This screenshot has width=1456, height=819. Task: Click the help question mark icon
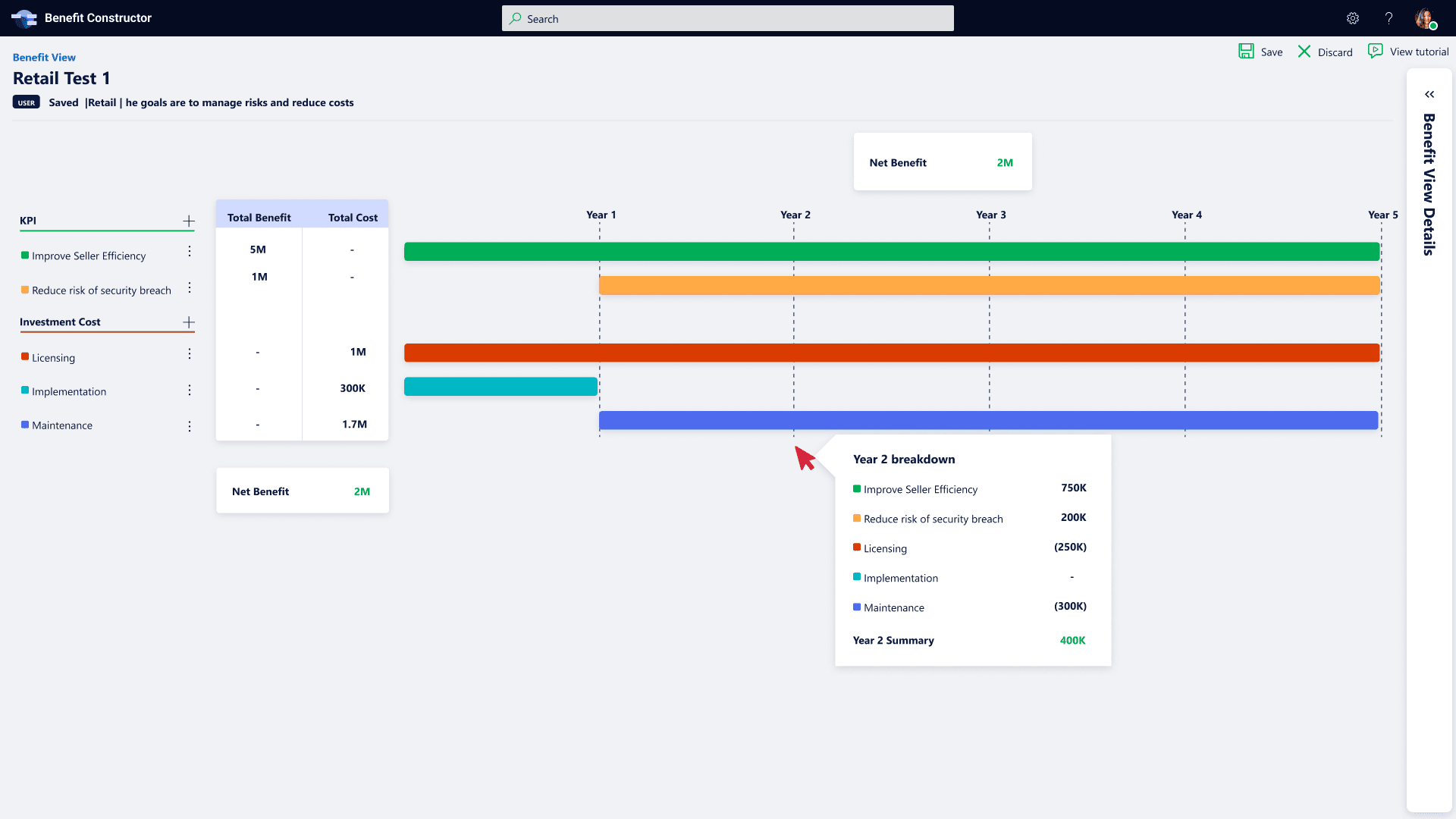pyautogui.click(x=1389, y=18)
